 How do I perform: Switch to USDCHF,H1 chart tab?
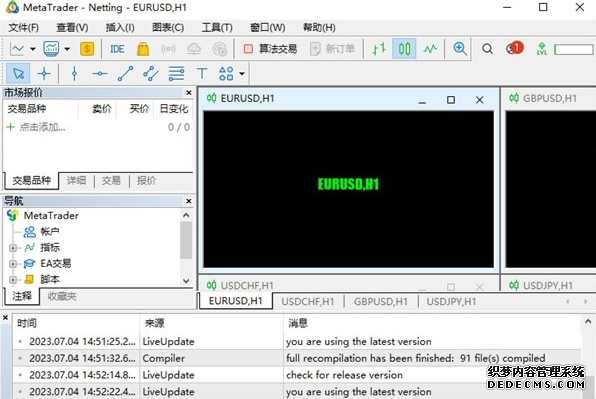[x=308, y=302]
